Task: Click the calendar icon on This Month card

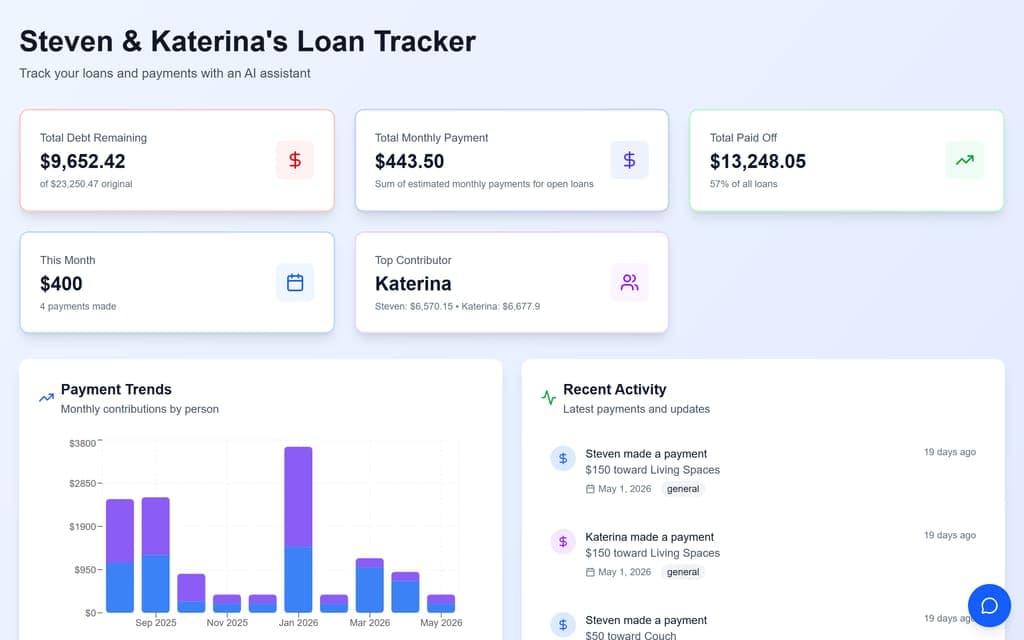Action: [295, 282]
